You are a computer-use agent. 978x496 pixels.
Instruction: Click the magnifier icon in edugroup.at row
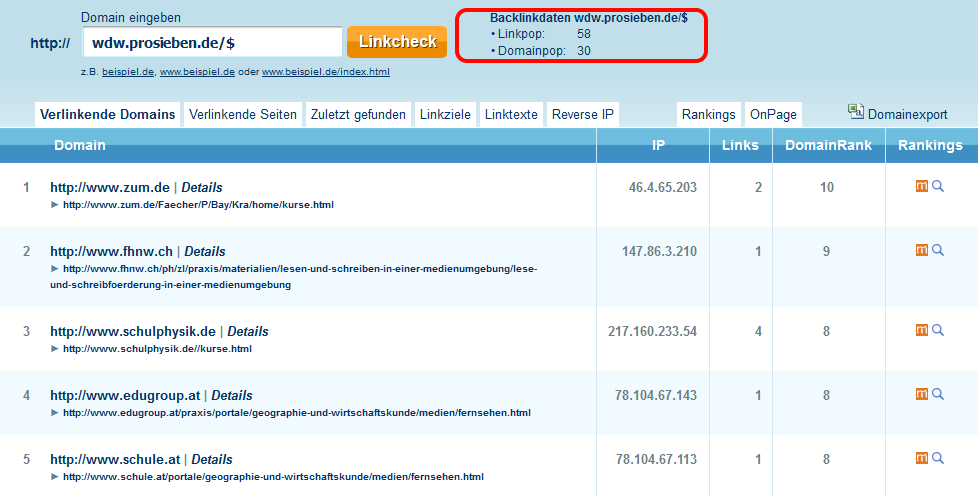pyautogui.click(x=937, y=394)
